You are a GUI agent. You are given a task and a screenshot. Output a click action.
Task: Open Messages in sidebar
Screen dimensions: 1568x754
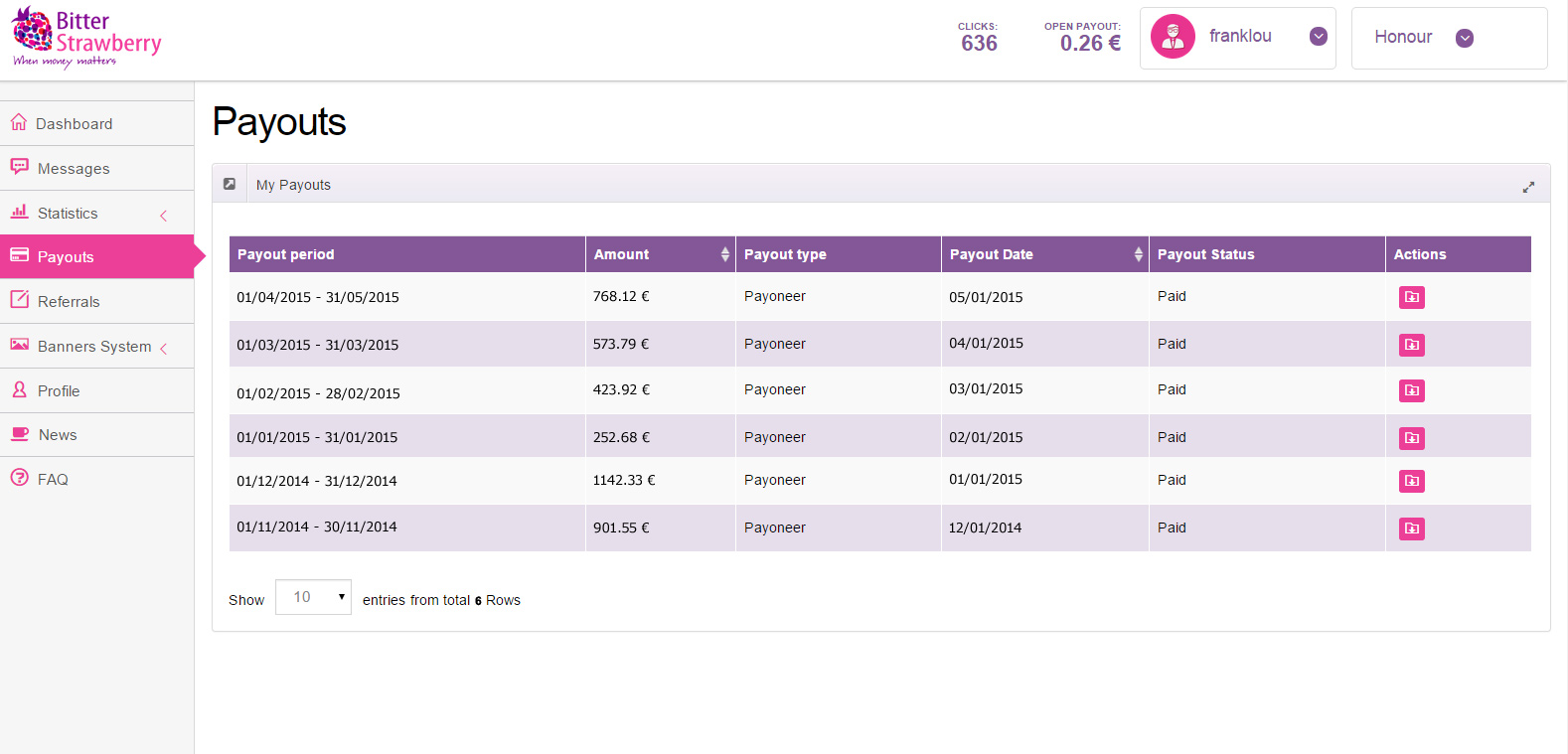tap(97, 168)
